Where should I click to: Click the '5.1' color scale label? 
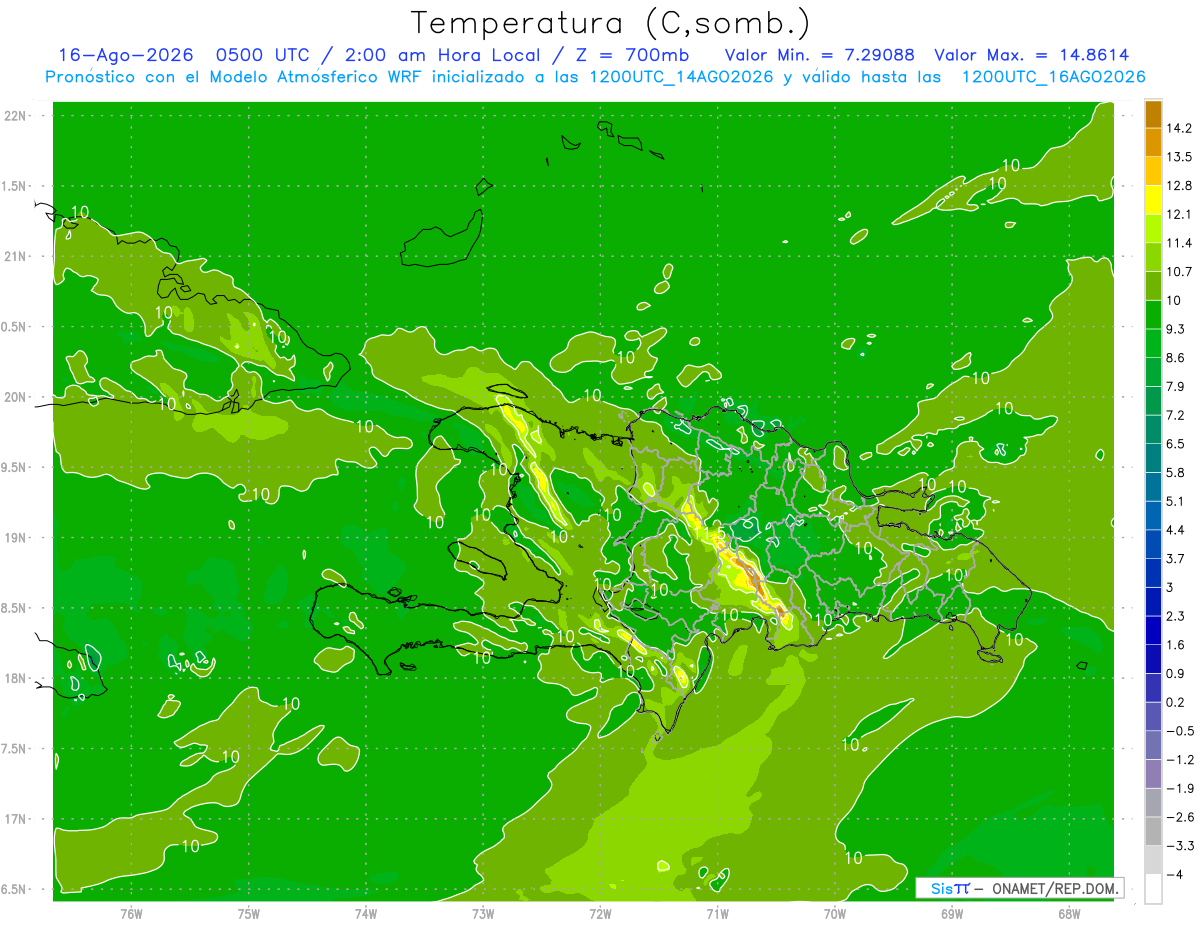1177,501
